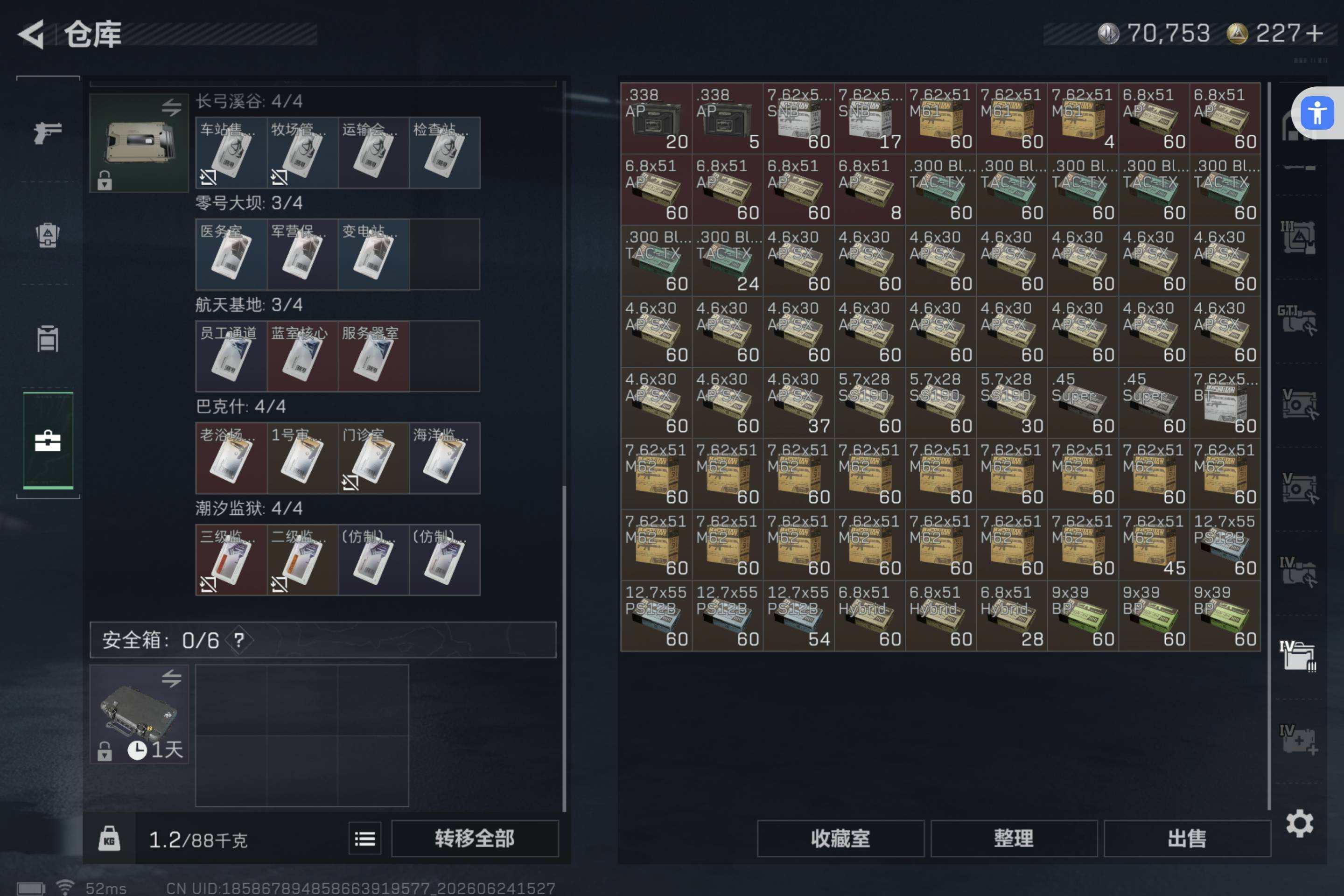
Task: Expand the level III storage box icon
Action: coord(1298,237)
